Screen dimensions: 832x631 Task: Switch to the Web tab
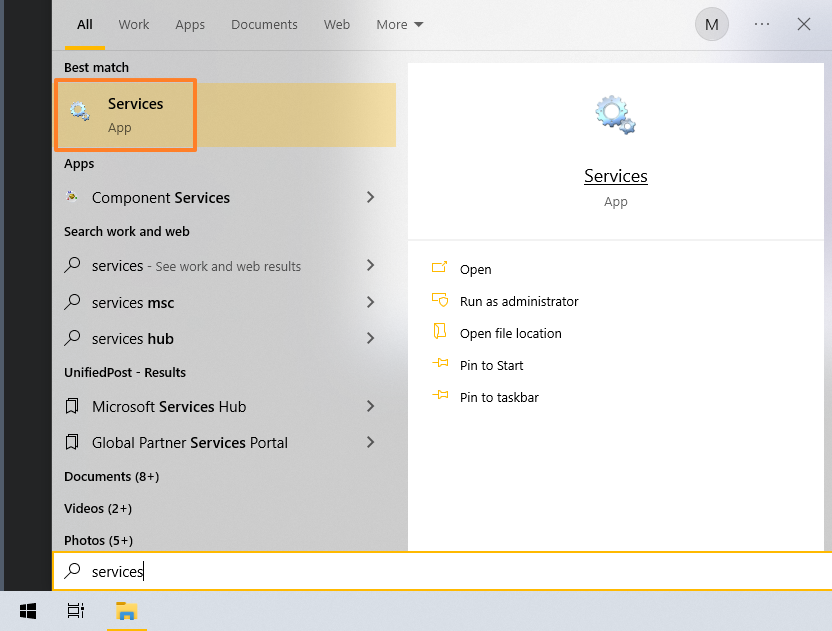coord(337,24)
